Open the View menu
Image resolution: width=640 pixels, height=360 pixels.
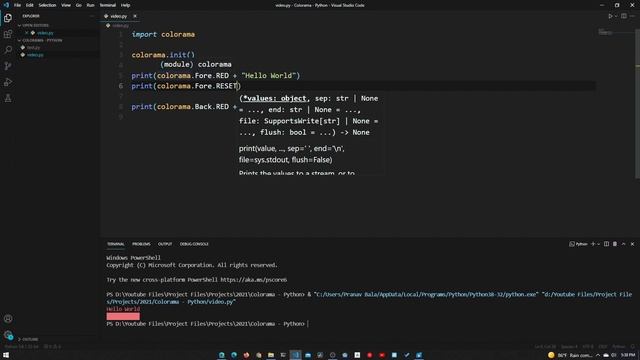pyautogui.click(x=66, y=5)
